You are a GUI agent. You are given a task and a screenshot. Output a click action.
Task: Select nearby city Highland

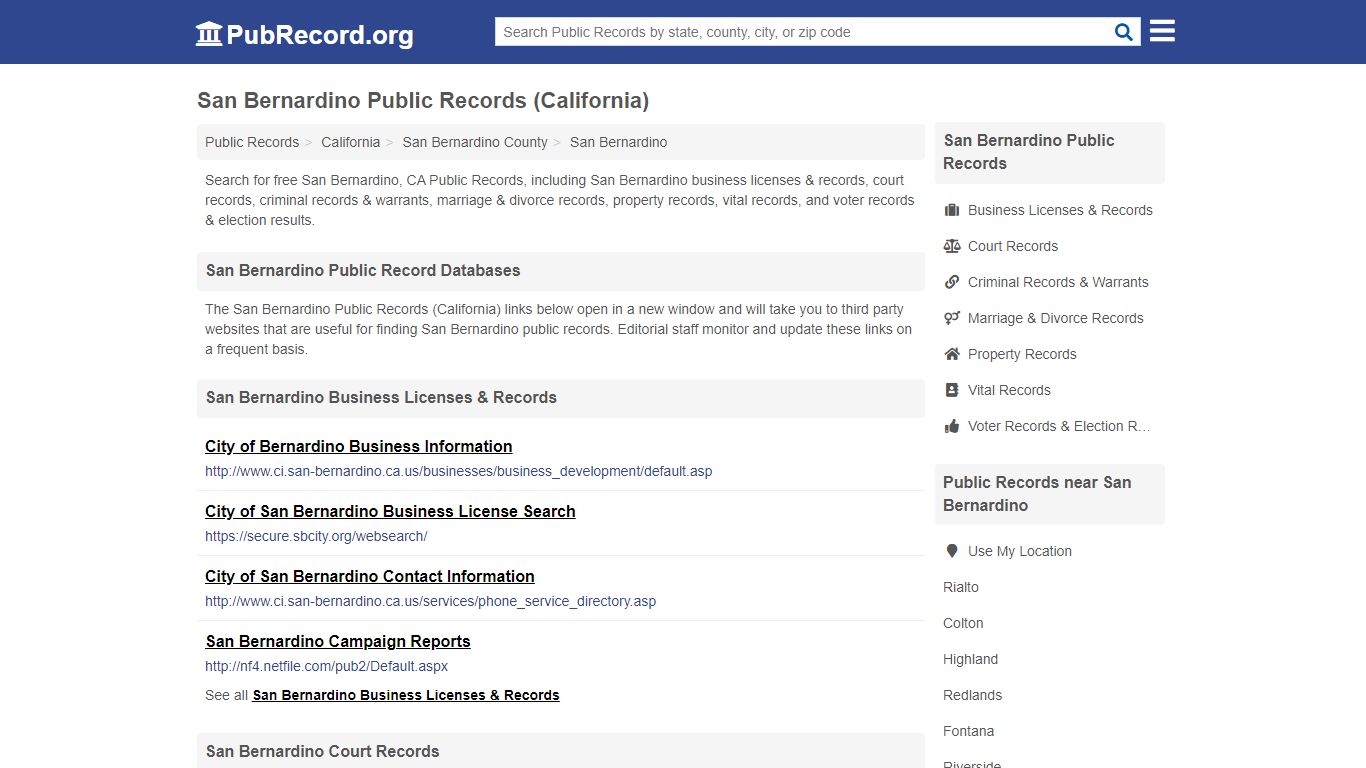tap(970, 659)
